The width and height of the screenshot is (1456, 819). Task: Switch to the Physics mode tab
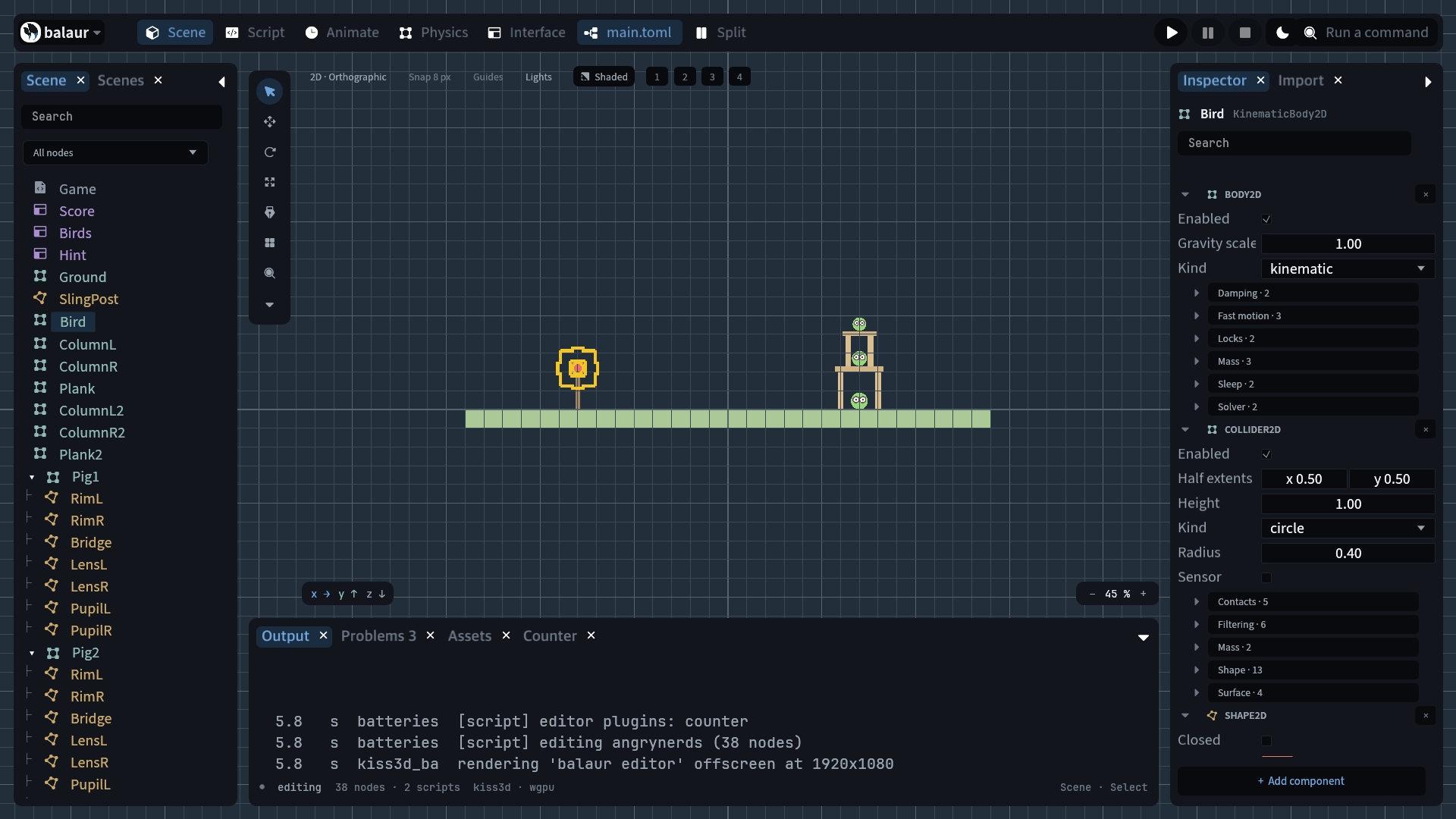point(434,33)
